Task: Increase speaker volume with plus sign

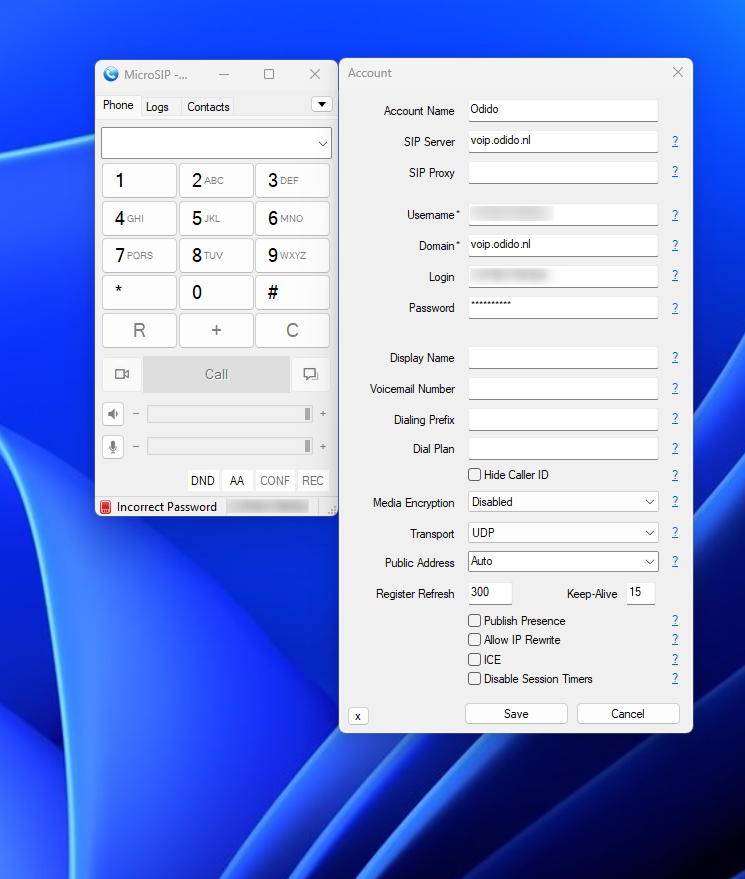Action: (x=323, y=414)
